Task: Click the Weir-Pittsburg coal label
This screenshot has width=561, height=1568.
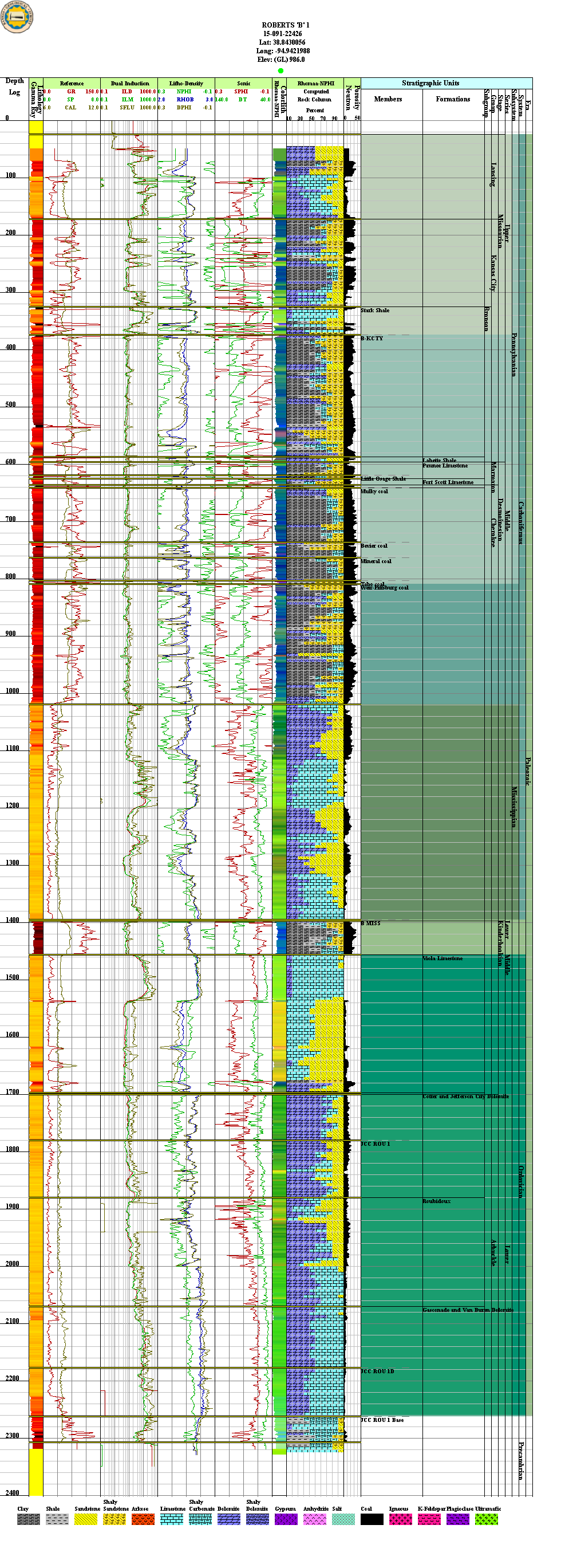Action: point(385,588)
